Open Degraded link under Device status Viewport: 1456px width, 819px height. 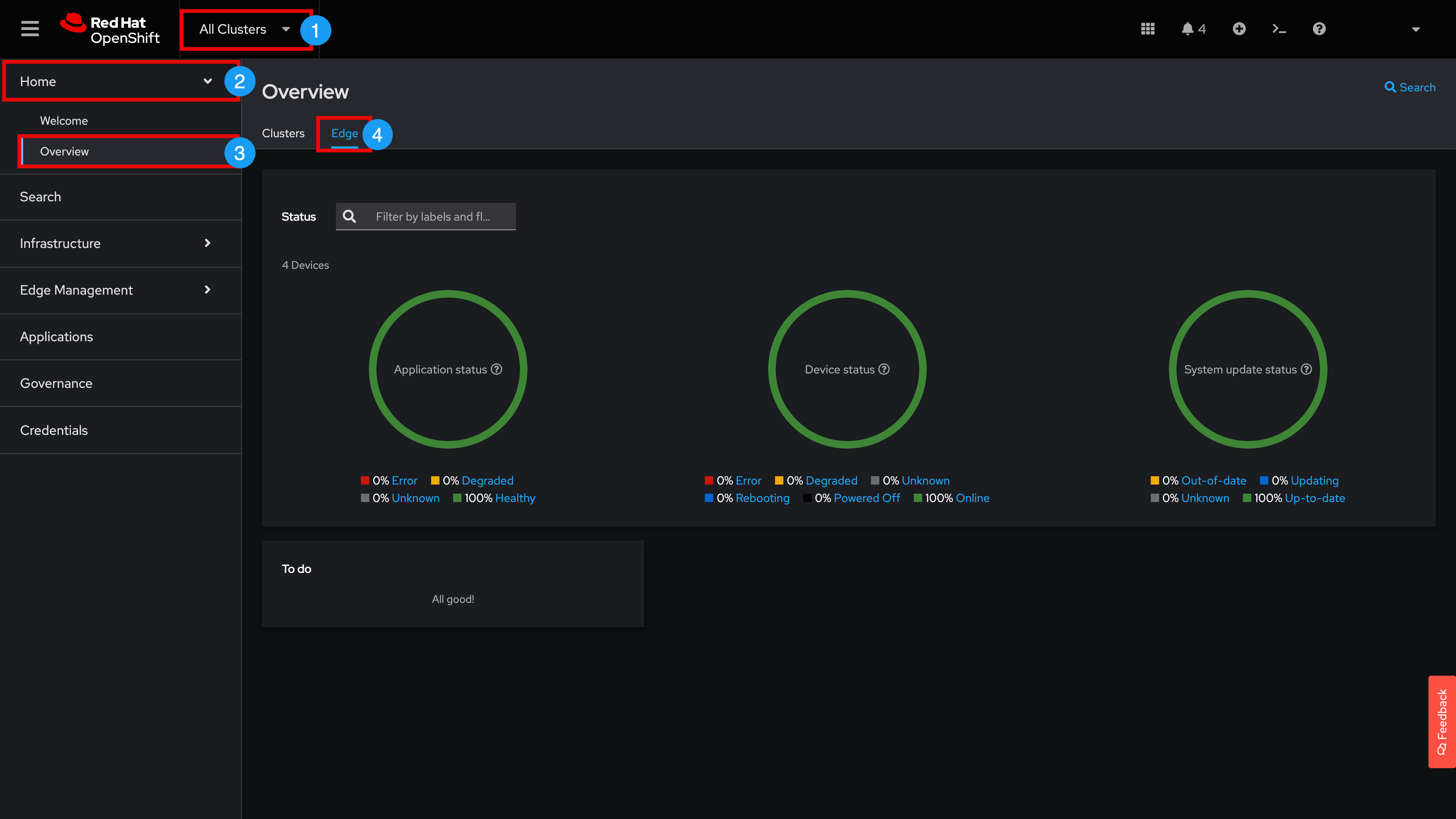832,480
